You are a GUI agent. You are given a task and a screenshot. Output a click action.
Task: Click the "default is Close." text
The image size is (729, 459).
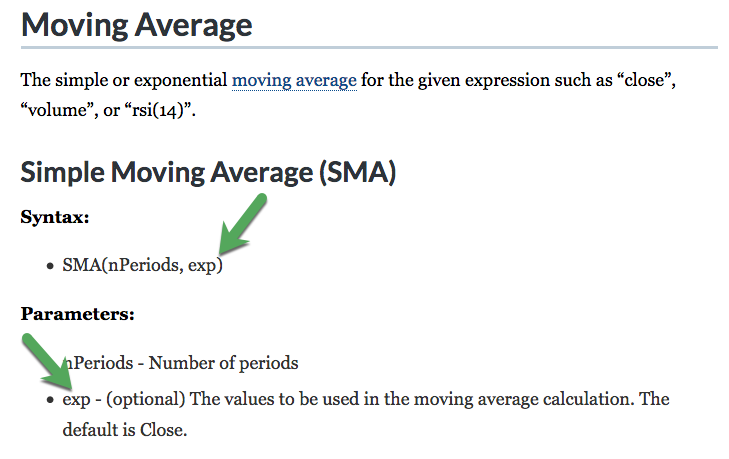pos(124,432)
